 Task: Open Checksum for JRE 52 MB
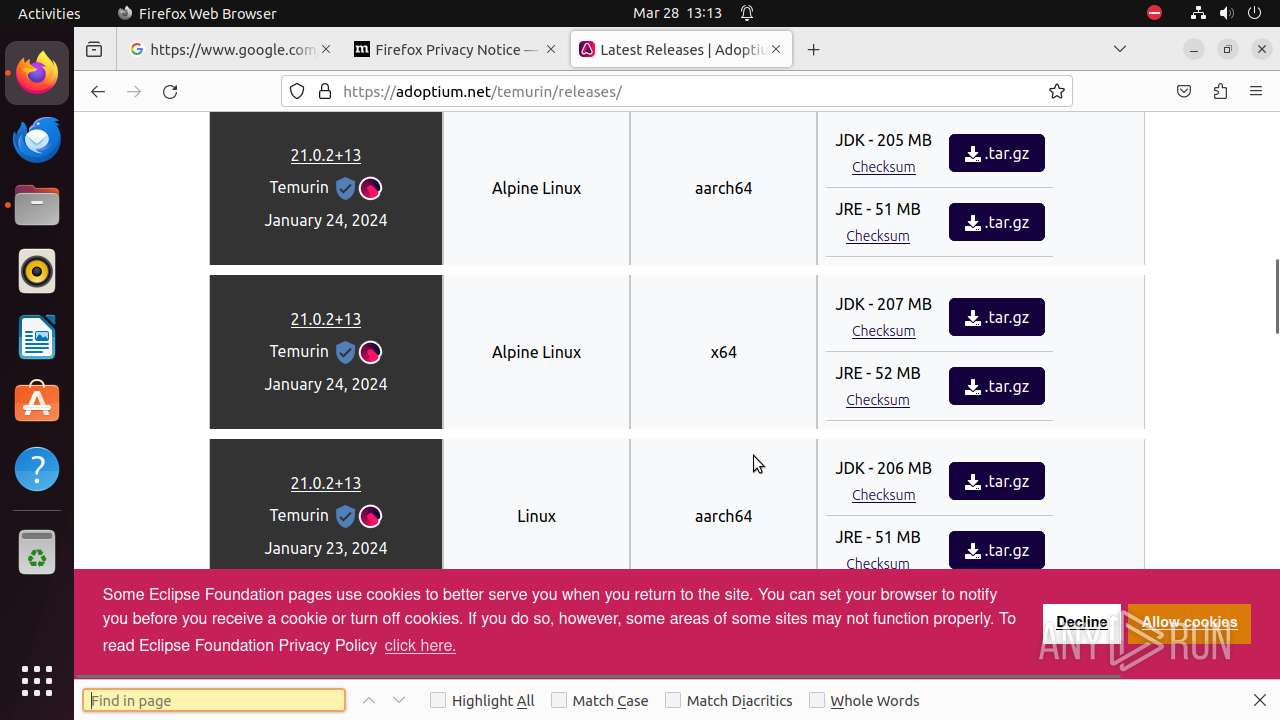coord(878,400)
